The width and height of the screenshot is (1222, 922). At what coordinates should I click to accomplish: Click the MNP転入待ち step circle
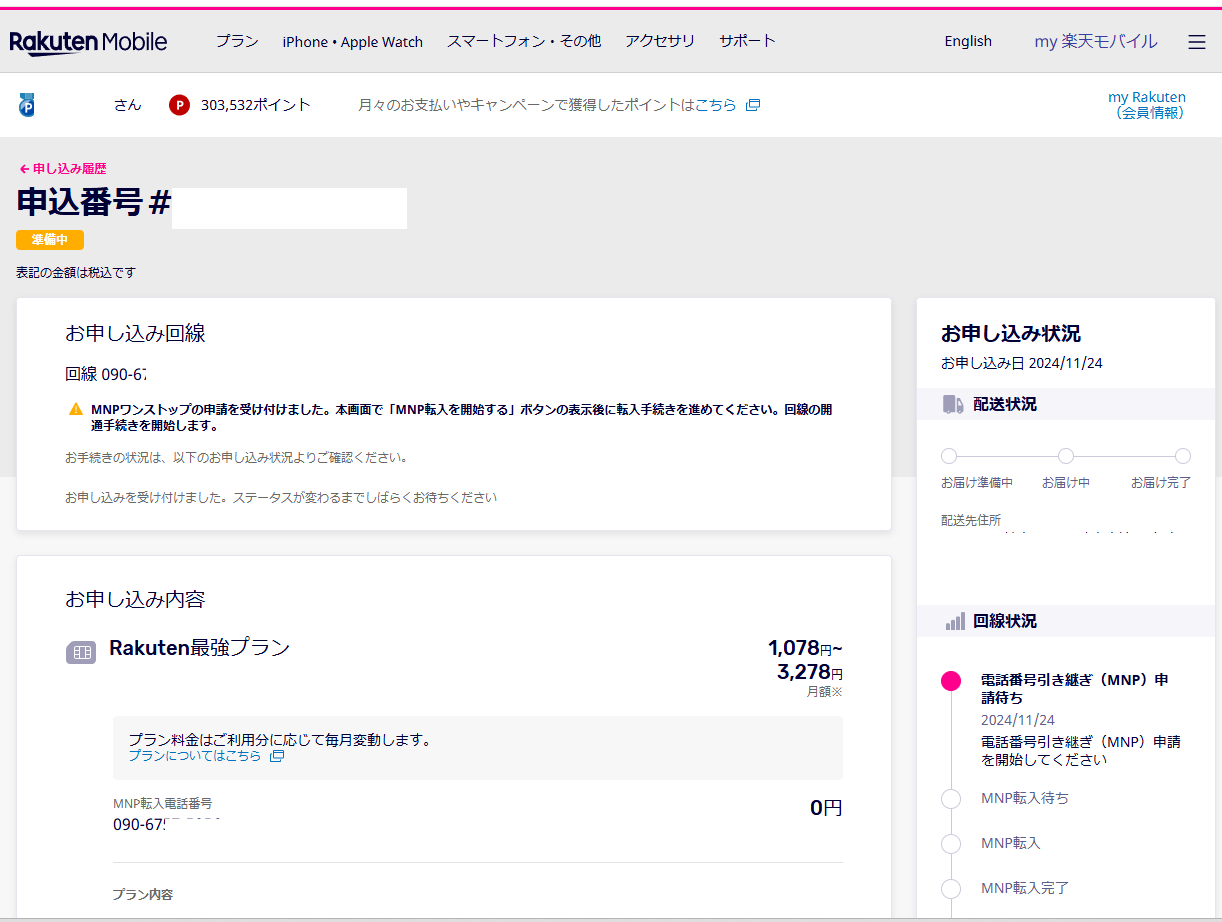click(x=951, y=799)
